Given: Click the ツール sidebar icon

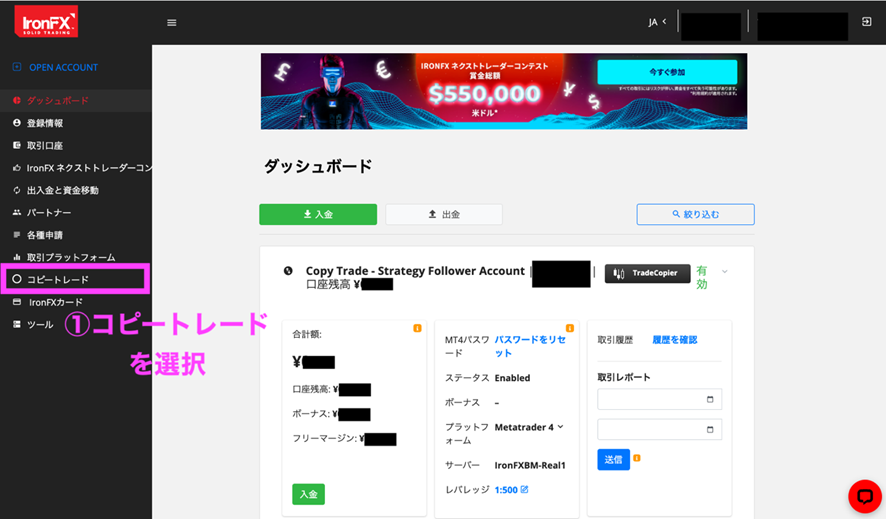Looking at the screenshot, I should [x=16, y=324].
